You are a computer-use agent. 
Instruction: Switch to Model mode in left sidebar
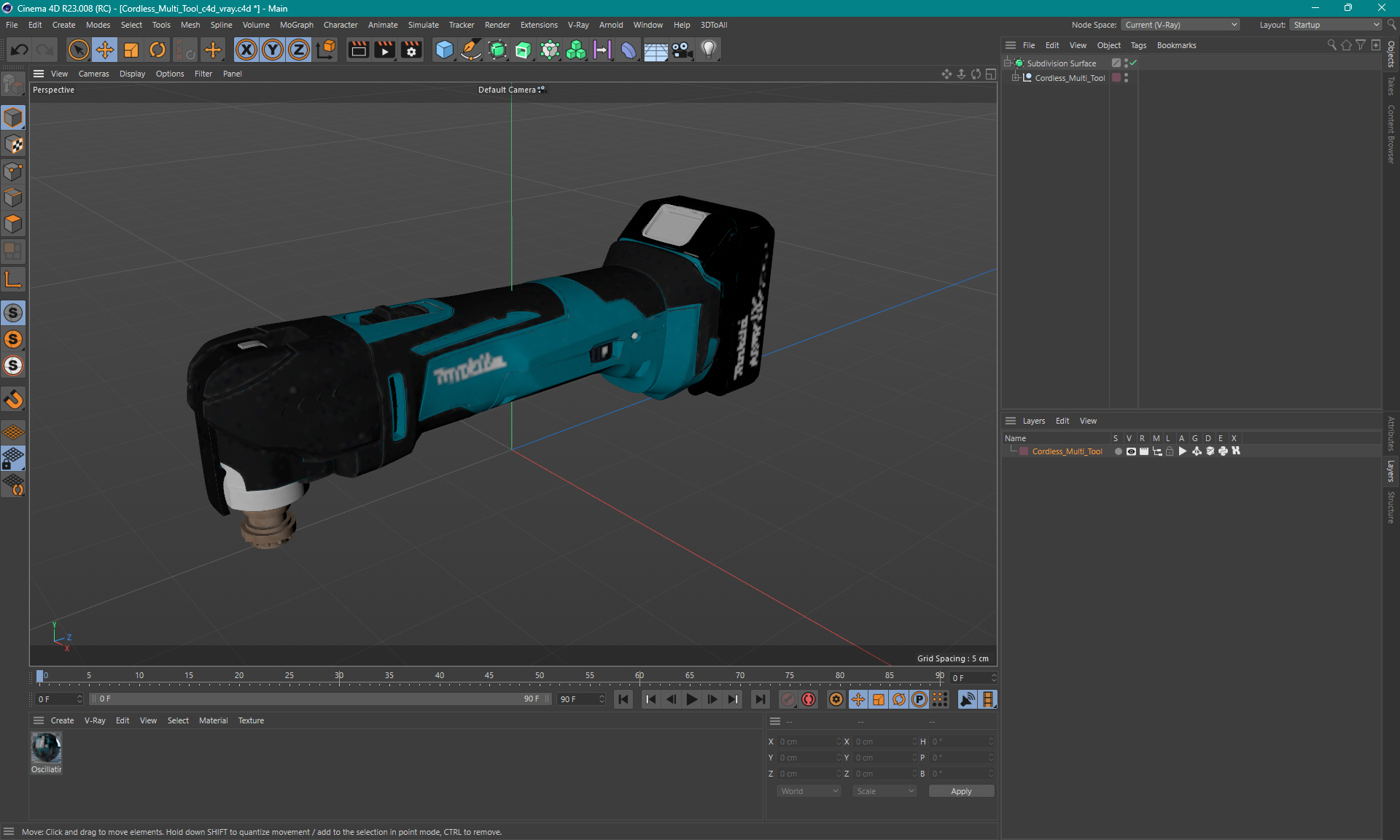(x=13, y=117)
